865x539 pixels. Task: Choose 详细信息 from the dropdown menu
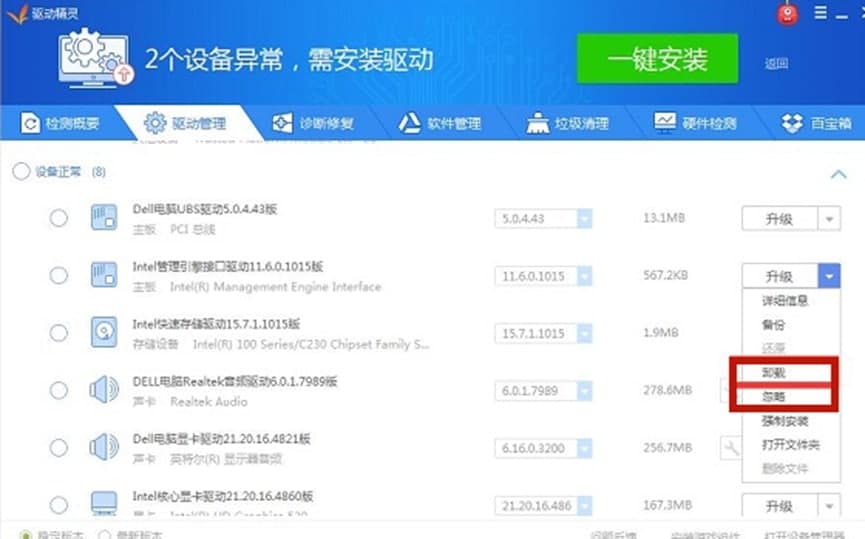(784, 301)
